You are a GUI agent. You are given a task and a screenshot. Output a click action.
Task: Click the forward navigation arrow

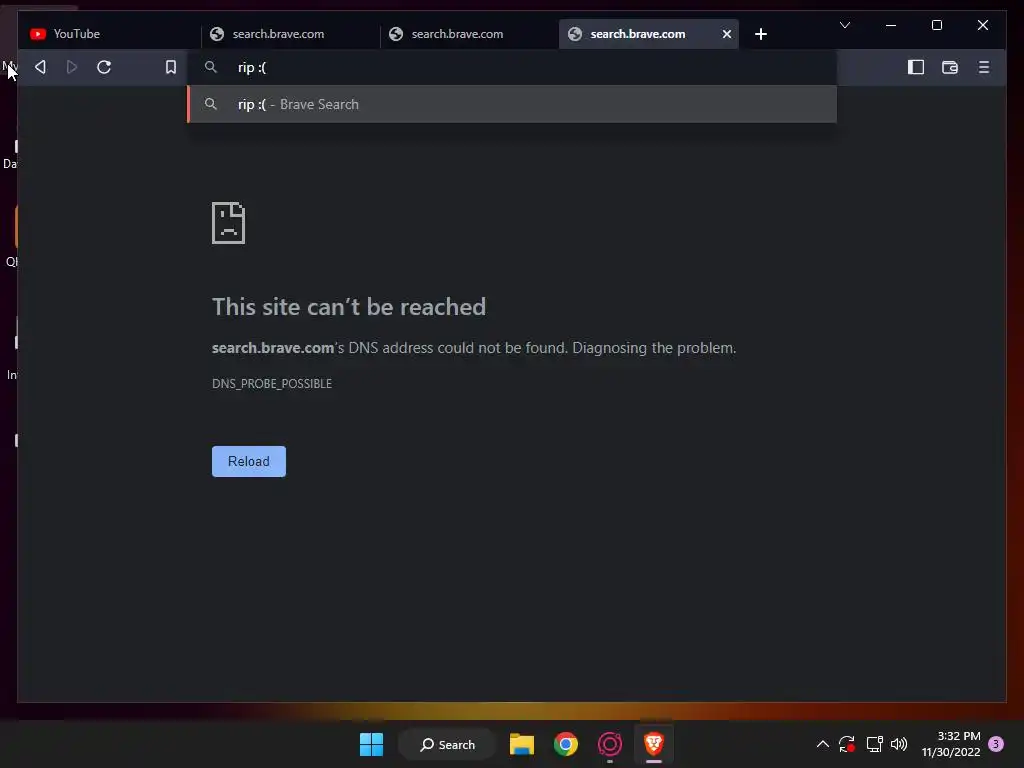[72, 67]
